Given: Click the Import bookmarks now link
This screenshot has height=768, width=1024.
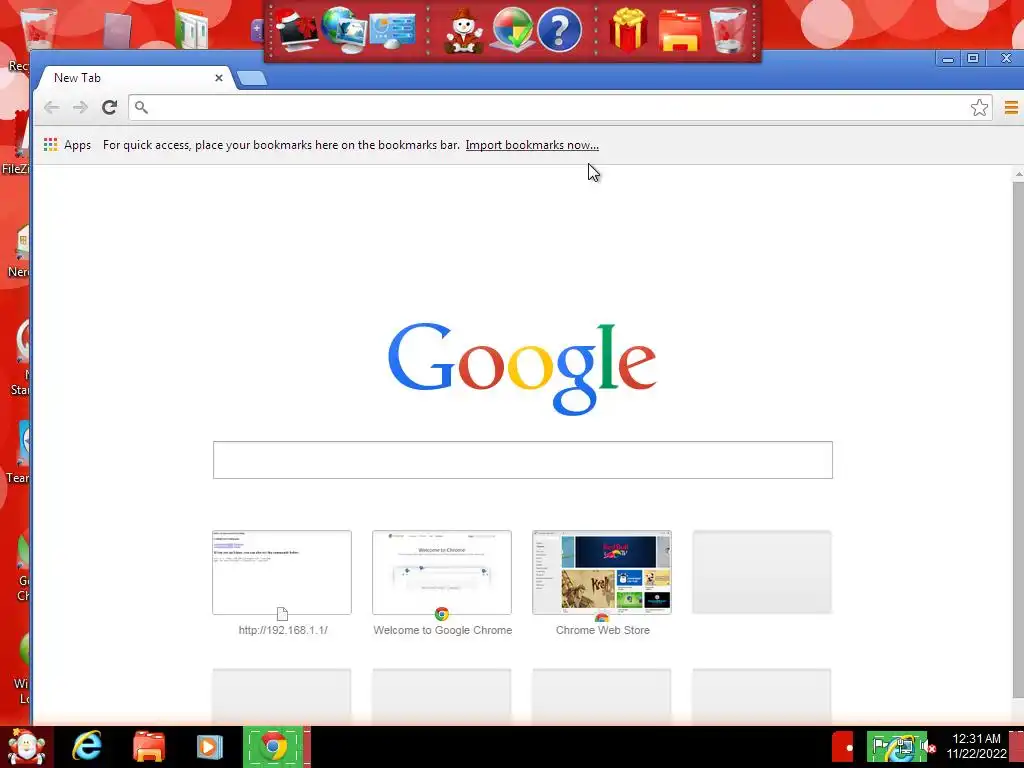Looking at the screenshot, I should [532, 145].
